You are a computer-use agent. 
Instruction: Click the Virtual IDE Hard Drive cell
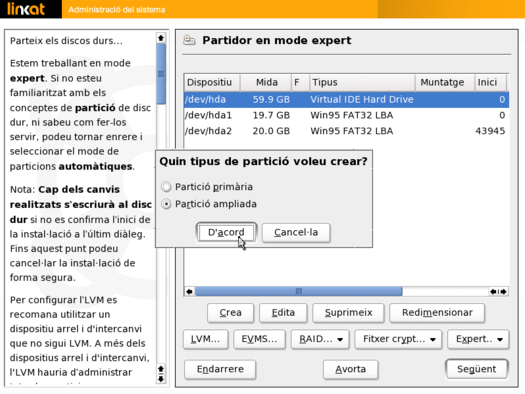coord(362,99)
